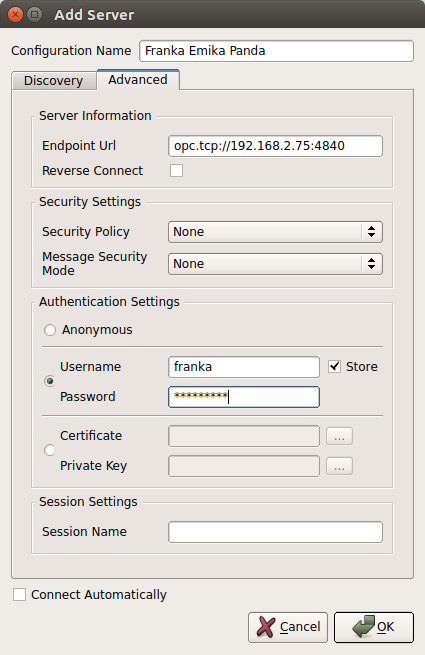425x655 pixels.
Task: Focus the Configuration Name field
Action: 277,51
